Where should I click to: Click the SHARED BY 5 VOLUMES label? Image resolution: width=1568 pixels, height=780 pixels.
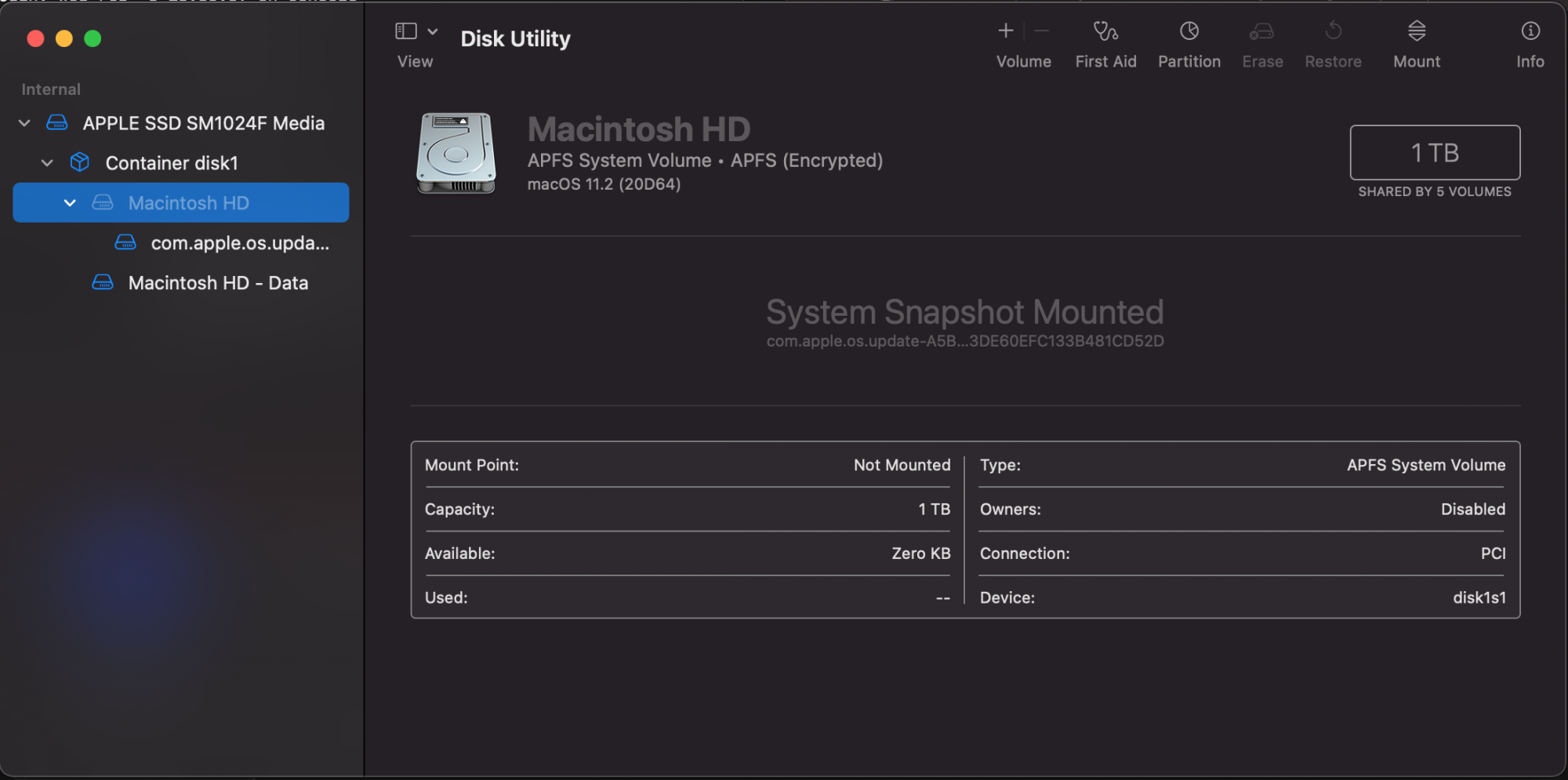pos(1435,191)
